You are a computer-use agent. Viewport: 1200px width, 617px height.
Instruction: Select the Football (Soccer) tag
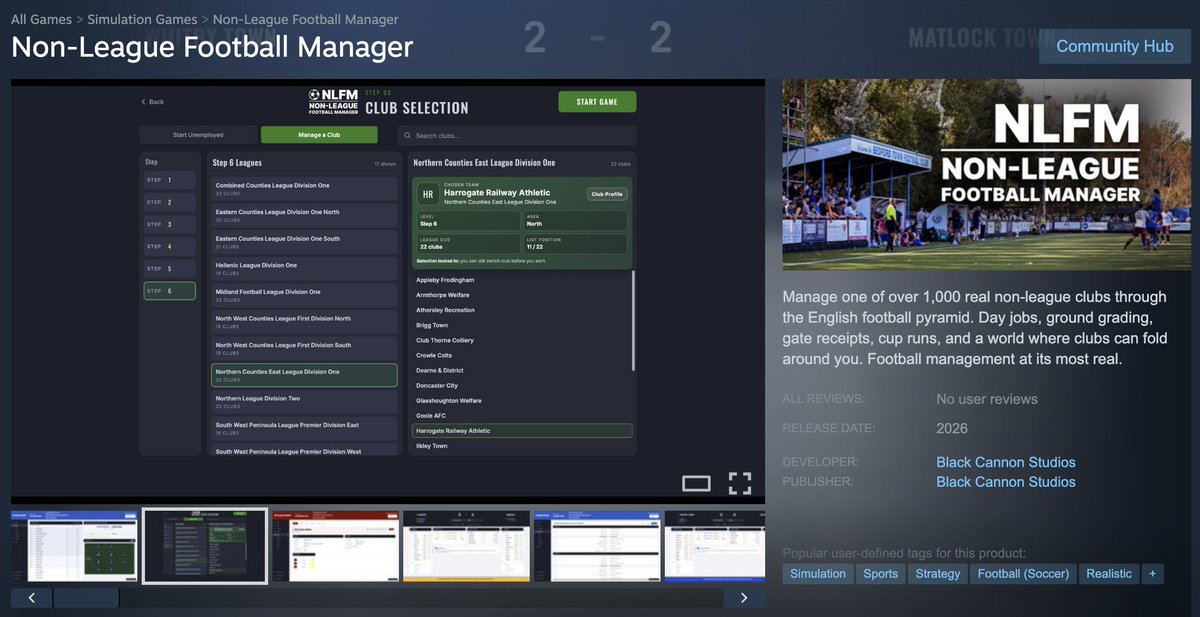coord(1023,574)
